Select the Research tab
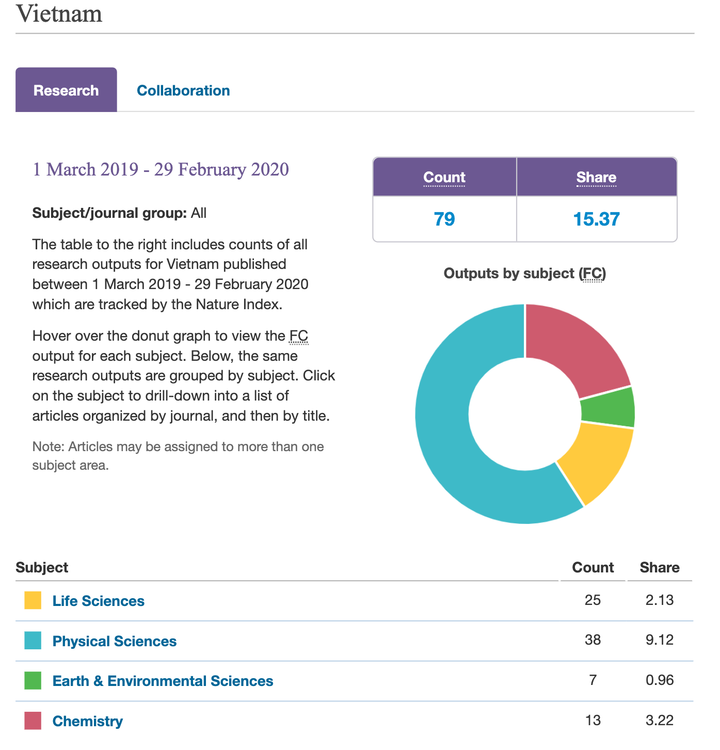The image size is (720, 750). point(66,90)
